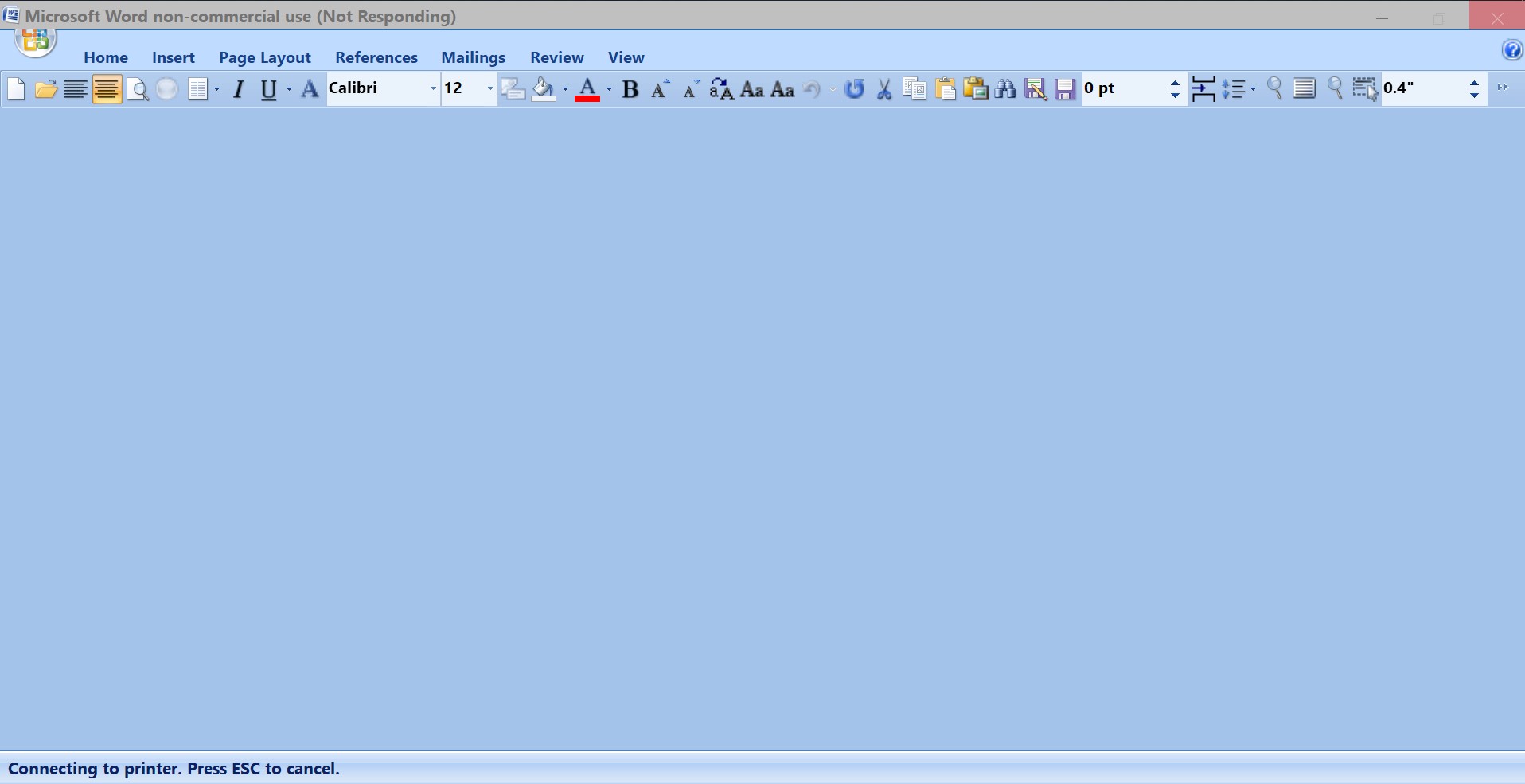Expand the Undo history dropdown arrow

pyautogui.click(x=833, y=89)
